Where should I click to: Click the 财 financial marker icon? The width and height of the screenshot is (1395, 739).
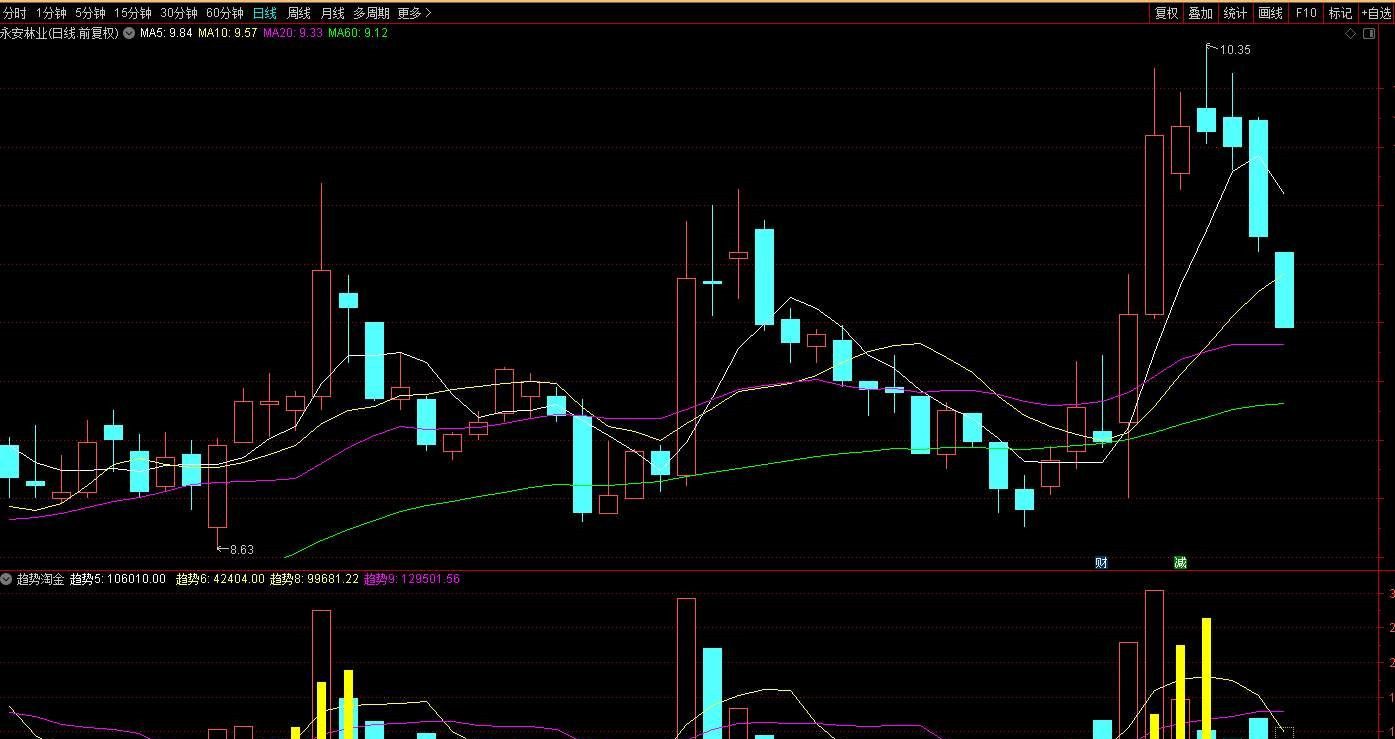point(1101,562)
